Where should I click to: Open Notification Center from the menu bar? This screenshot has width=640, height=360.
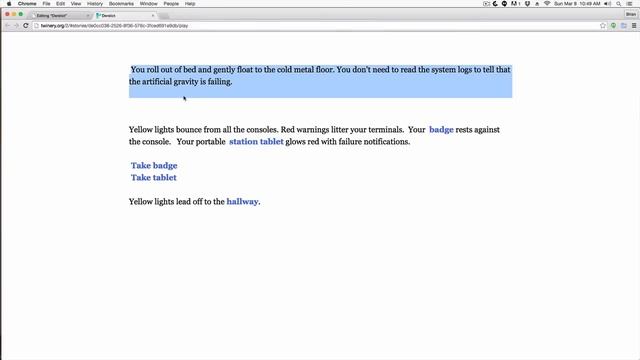point(630,4)
